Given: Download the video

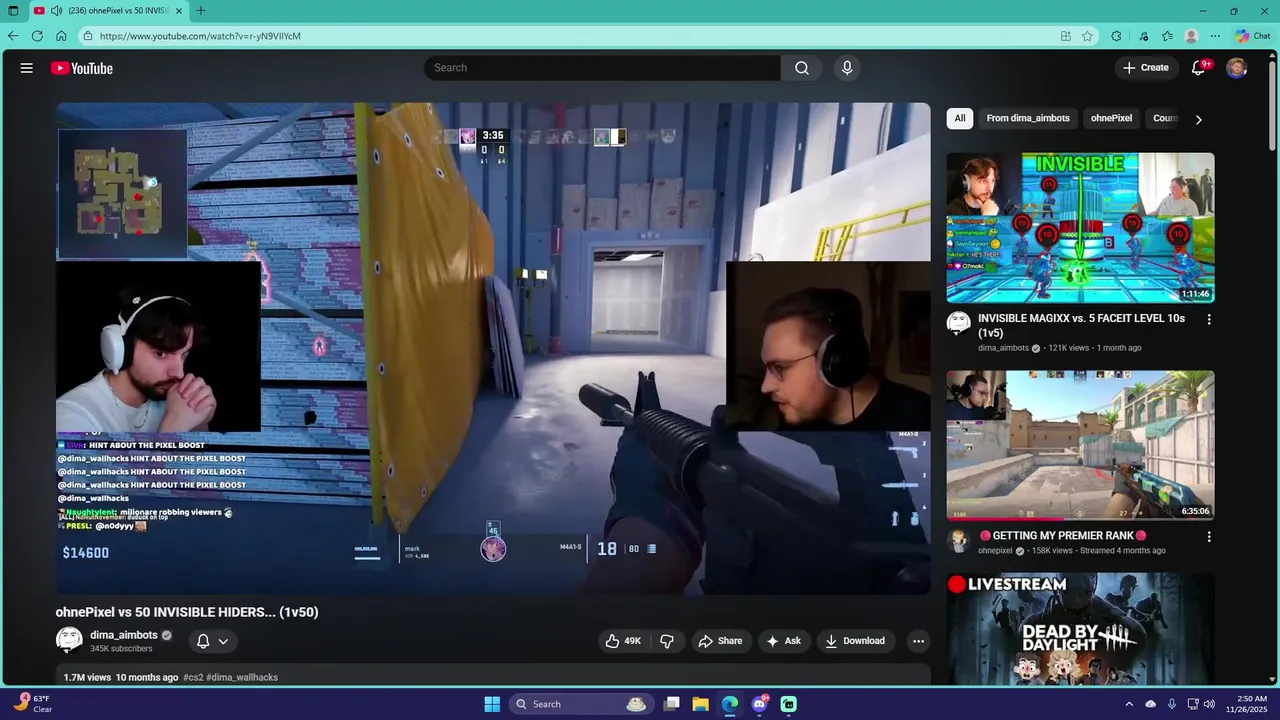Looking at the screenshot, I should (x=854, y=641).
